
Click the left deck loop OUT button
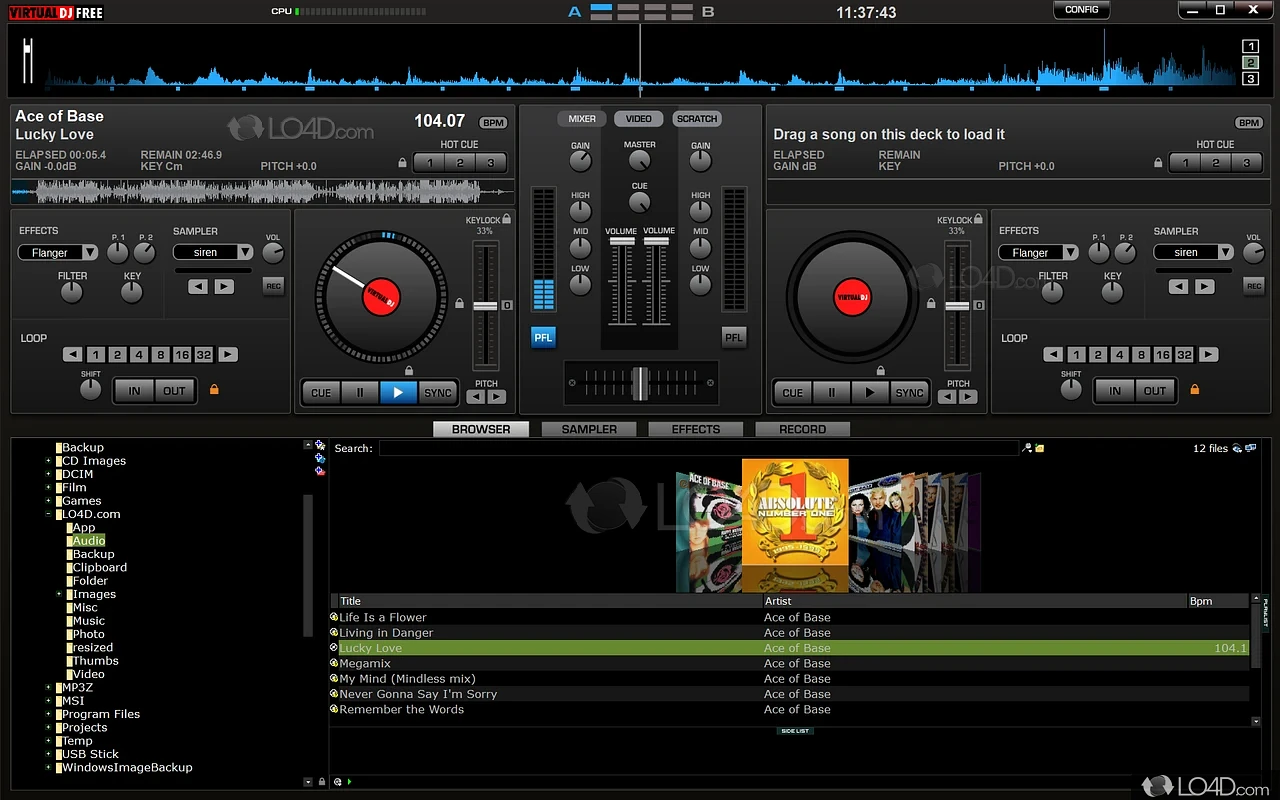coord(175,391)
